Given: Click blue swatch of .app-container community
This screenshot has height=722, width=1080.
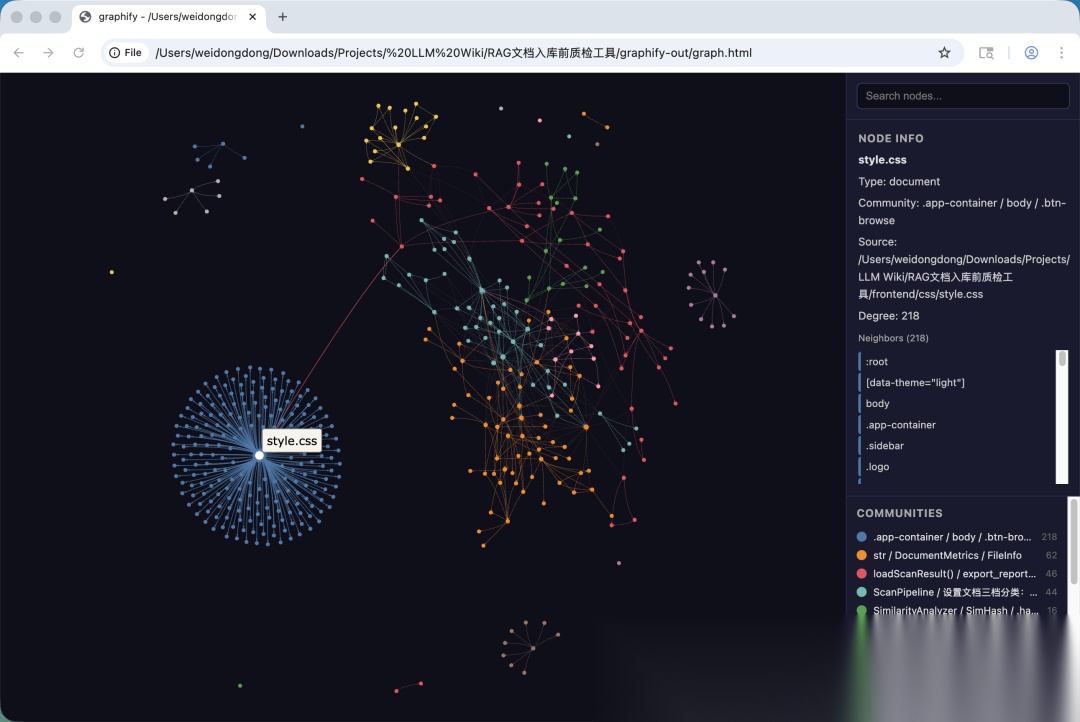Looking at the screenshot, I should pyautogui.click(x=862, y=537).
